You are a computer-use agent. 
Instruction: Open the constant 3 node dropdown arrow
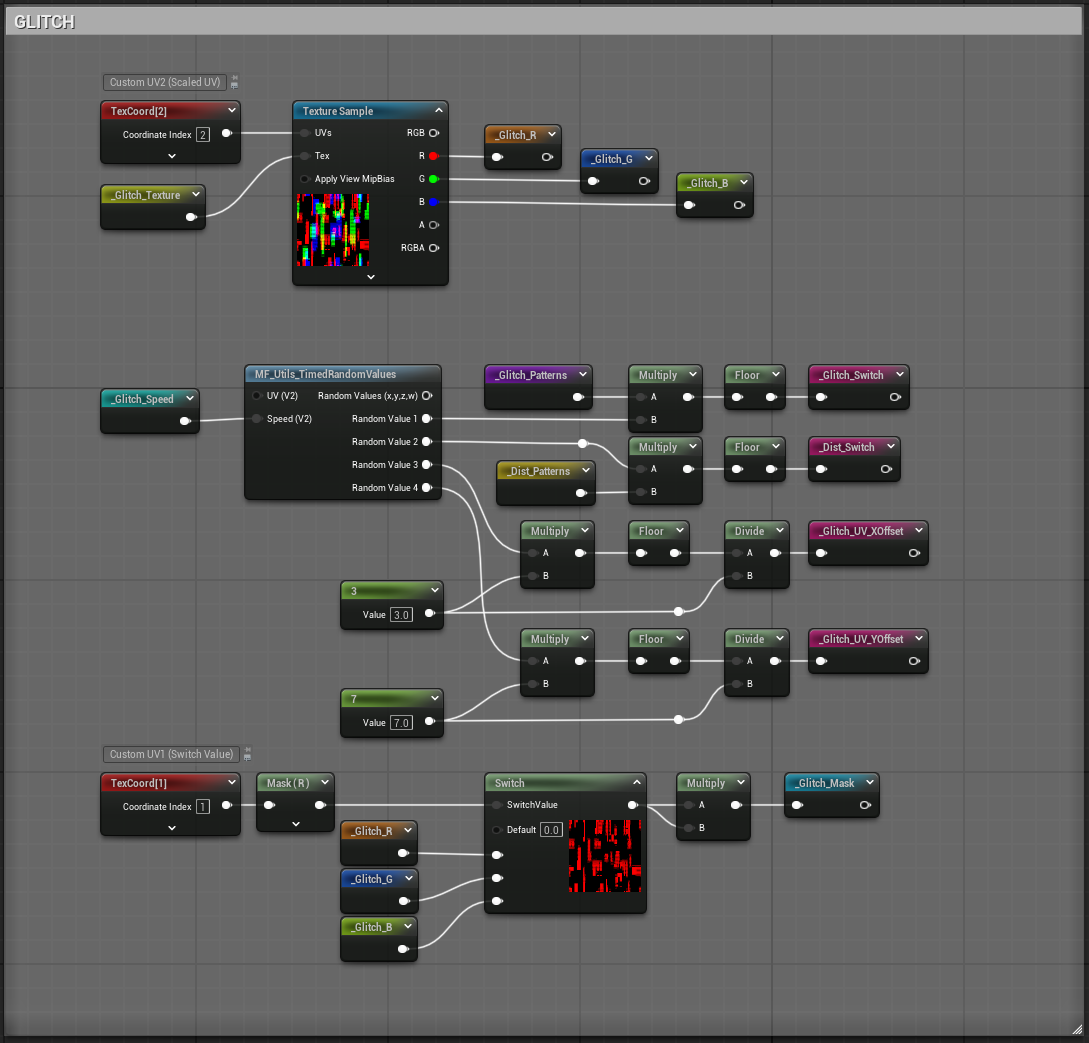tap(435, 590)
